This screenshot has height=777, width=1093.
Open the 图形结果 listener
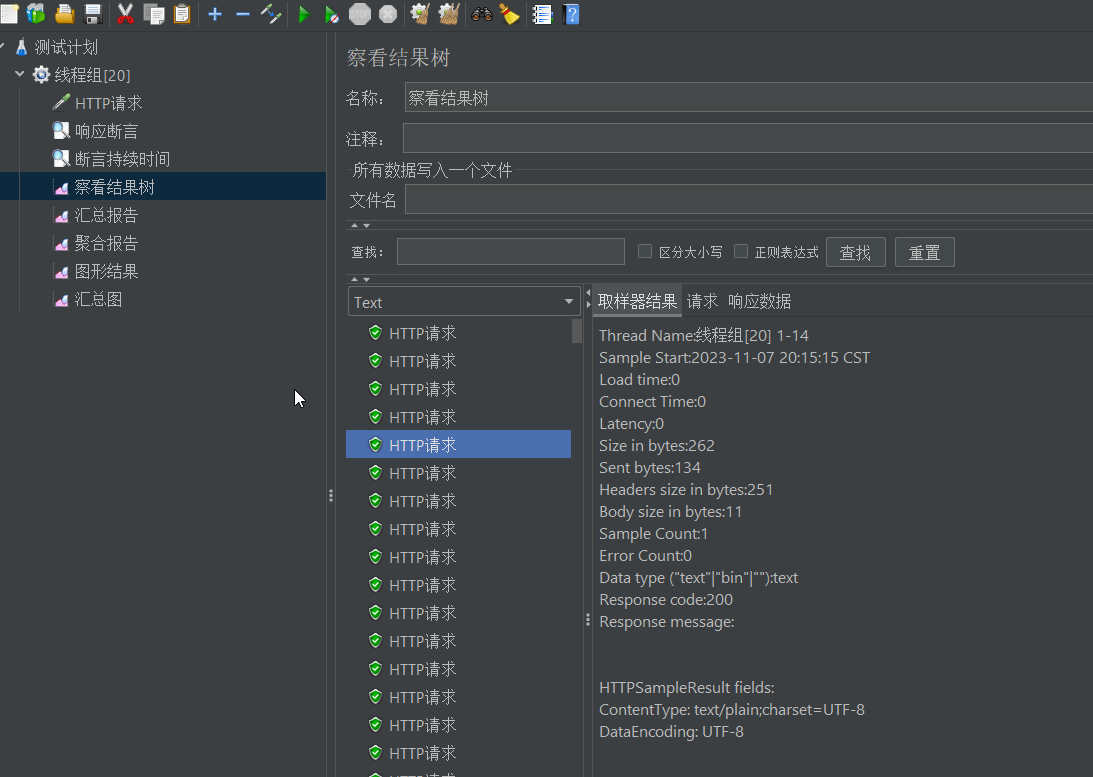(x=107, y=272)
